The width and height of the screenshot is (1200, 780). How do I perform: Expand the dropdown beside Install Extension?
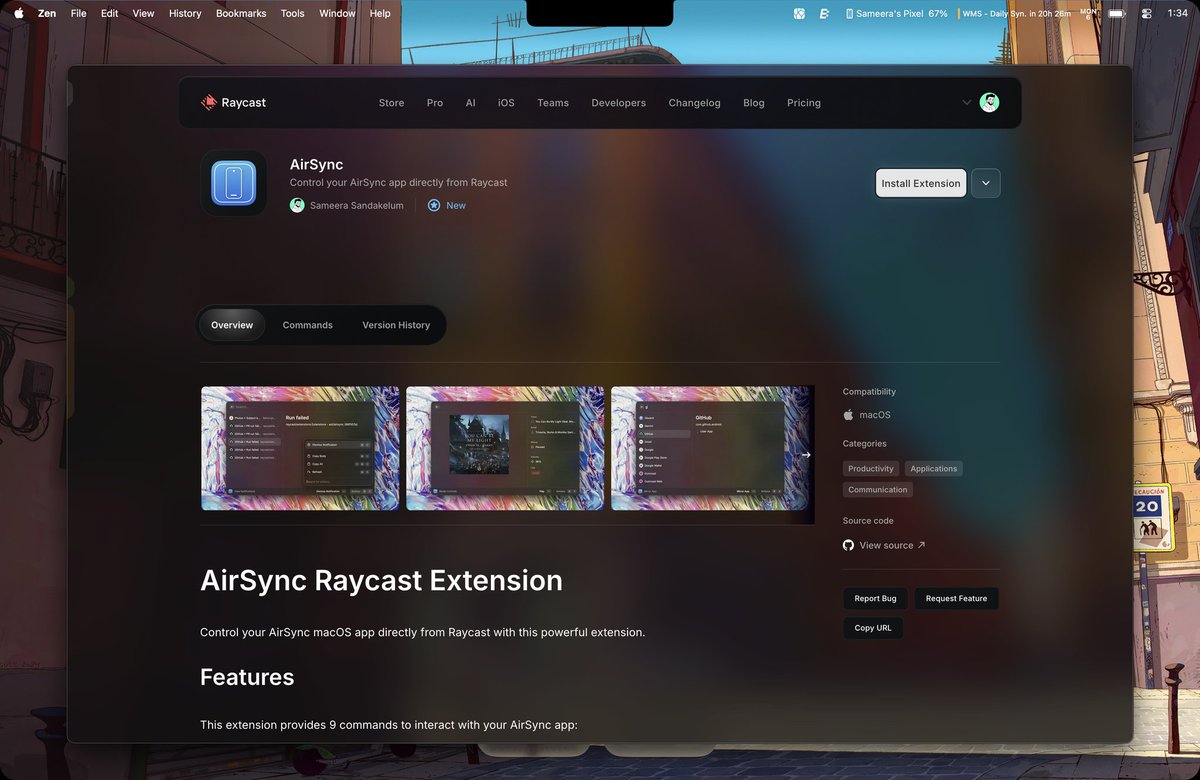tap(986, 183)
